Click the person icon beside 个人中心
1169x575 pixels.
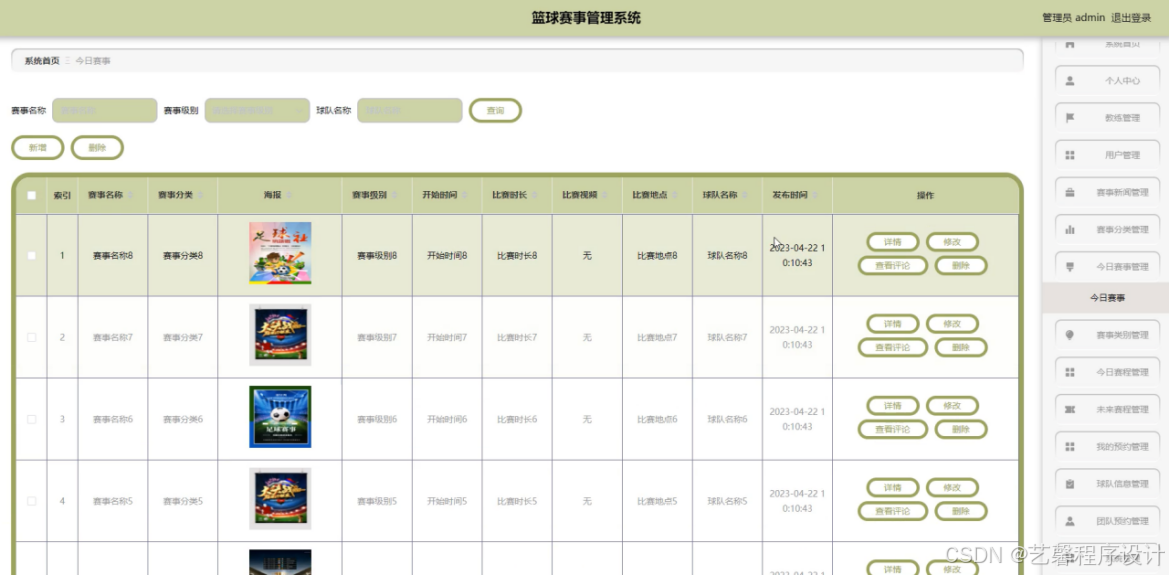(1070, 81)
